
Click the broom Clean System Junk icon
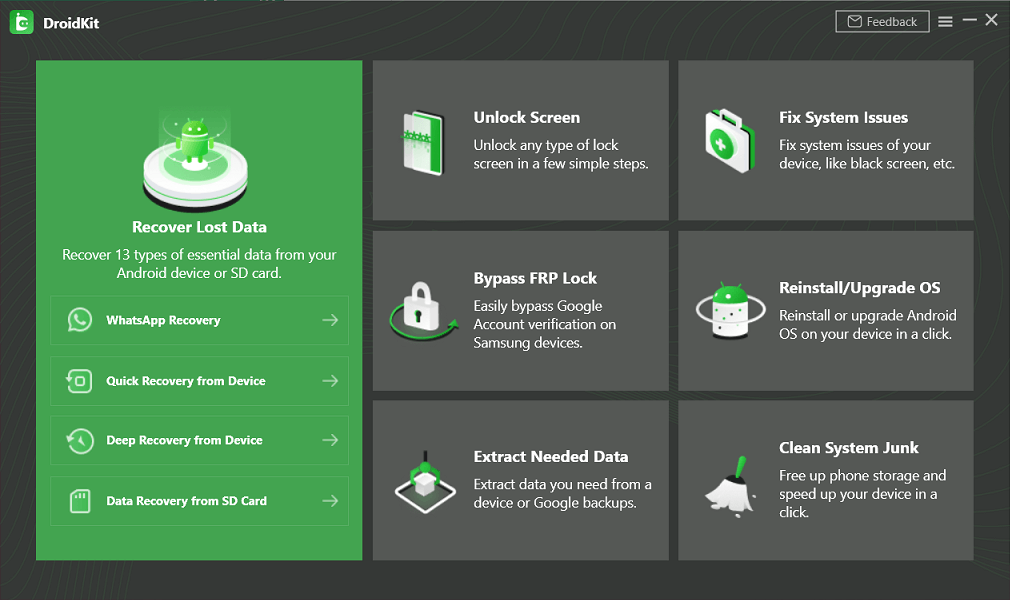coord(730,488)
